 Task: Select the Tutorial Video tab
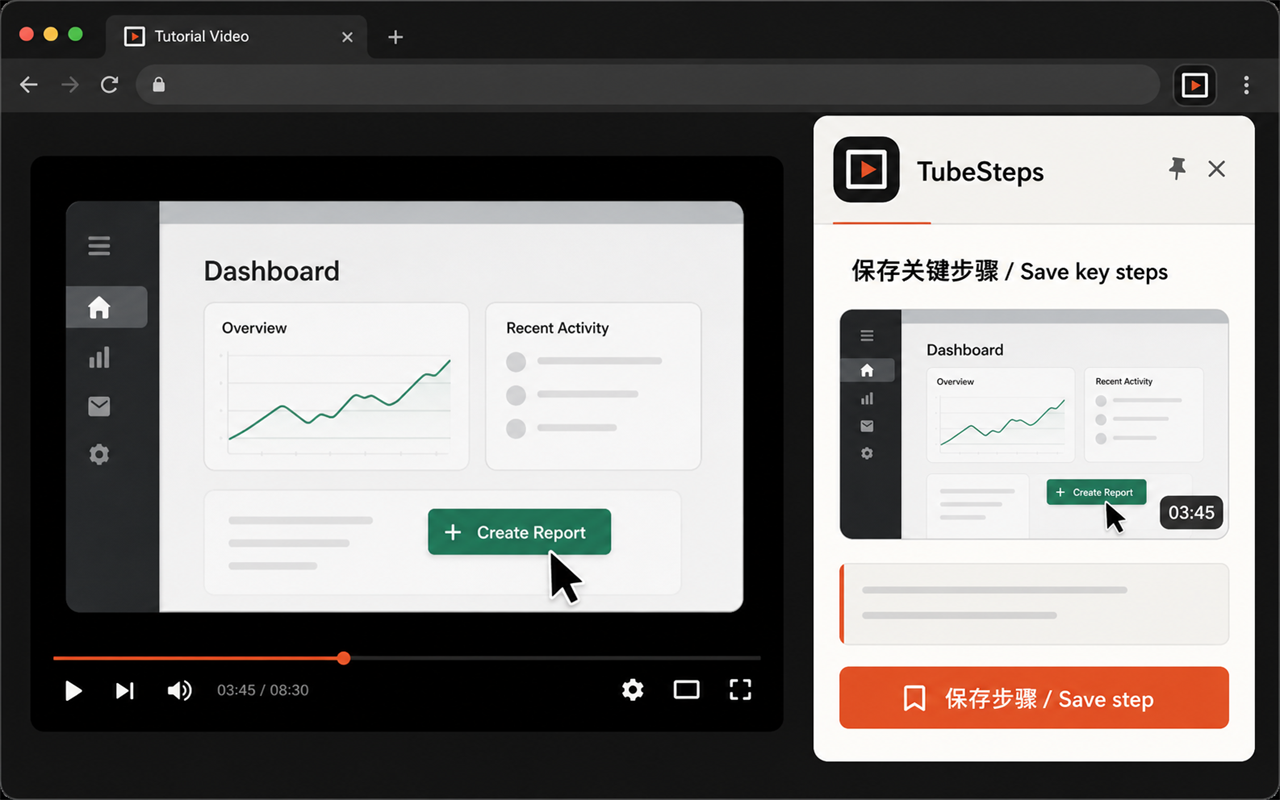pos(236,36)
